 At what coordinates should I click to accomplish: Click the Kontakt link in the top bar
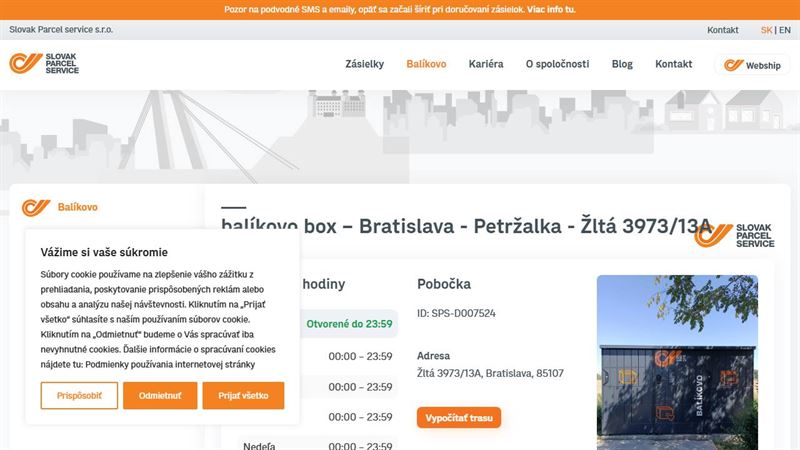click(x=722, y=30)
